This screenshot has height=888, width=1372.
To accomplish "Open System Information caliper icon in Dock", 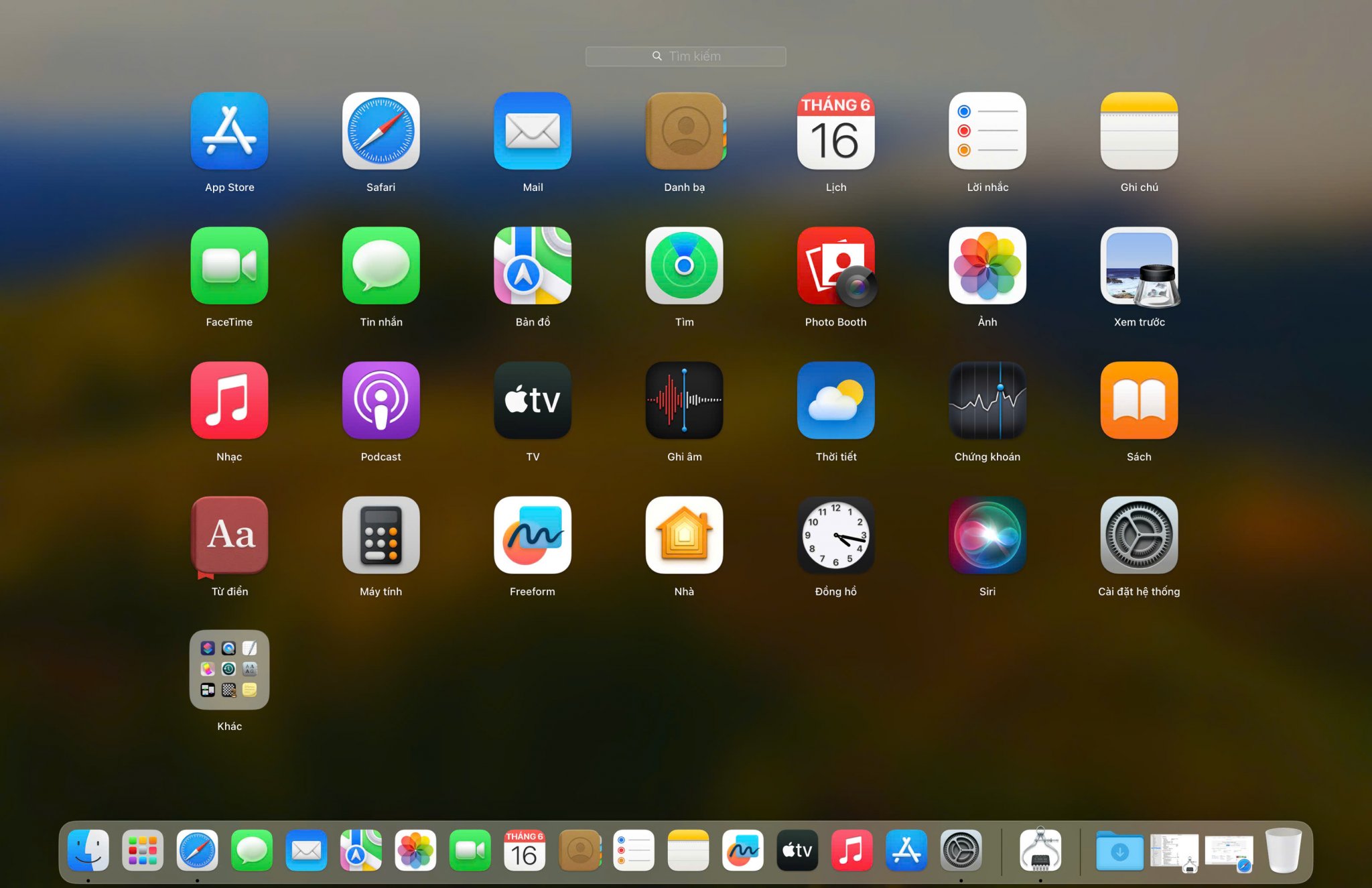I will coord(1040,850).
